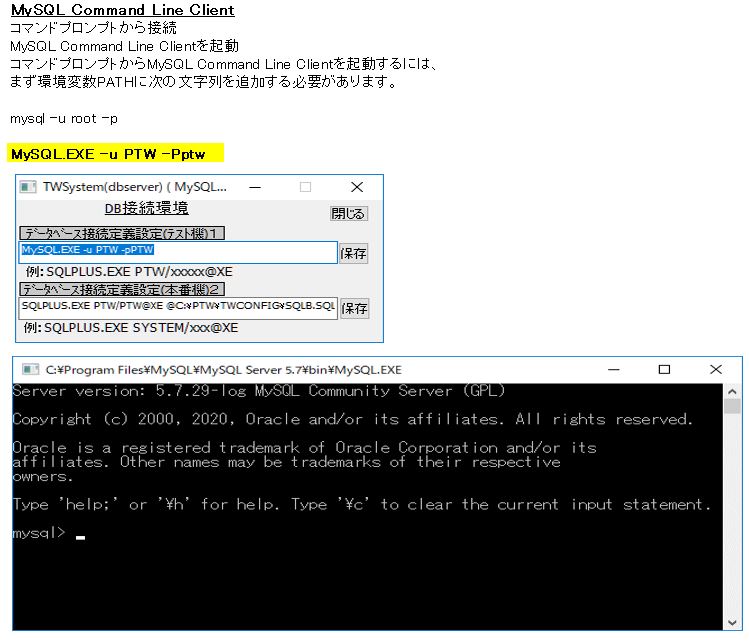Image resolution: width=749 pixels, height=641 pixels.
Task: Click the SQLPLUS.EXE PTW/PTW@XE input field
Action: (x=178, y=308)
